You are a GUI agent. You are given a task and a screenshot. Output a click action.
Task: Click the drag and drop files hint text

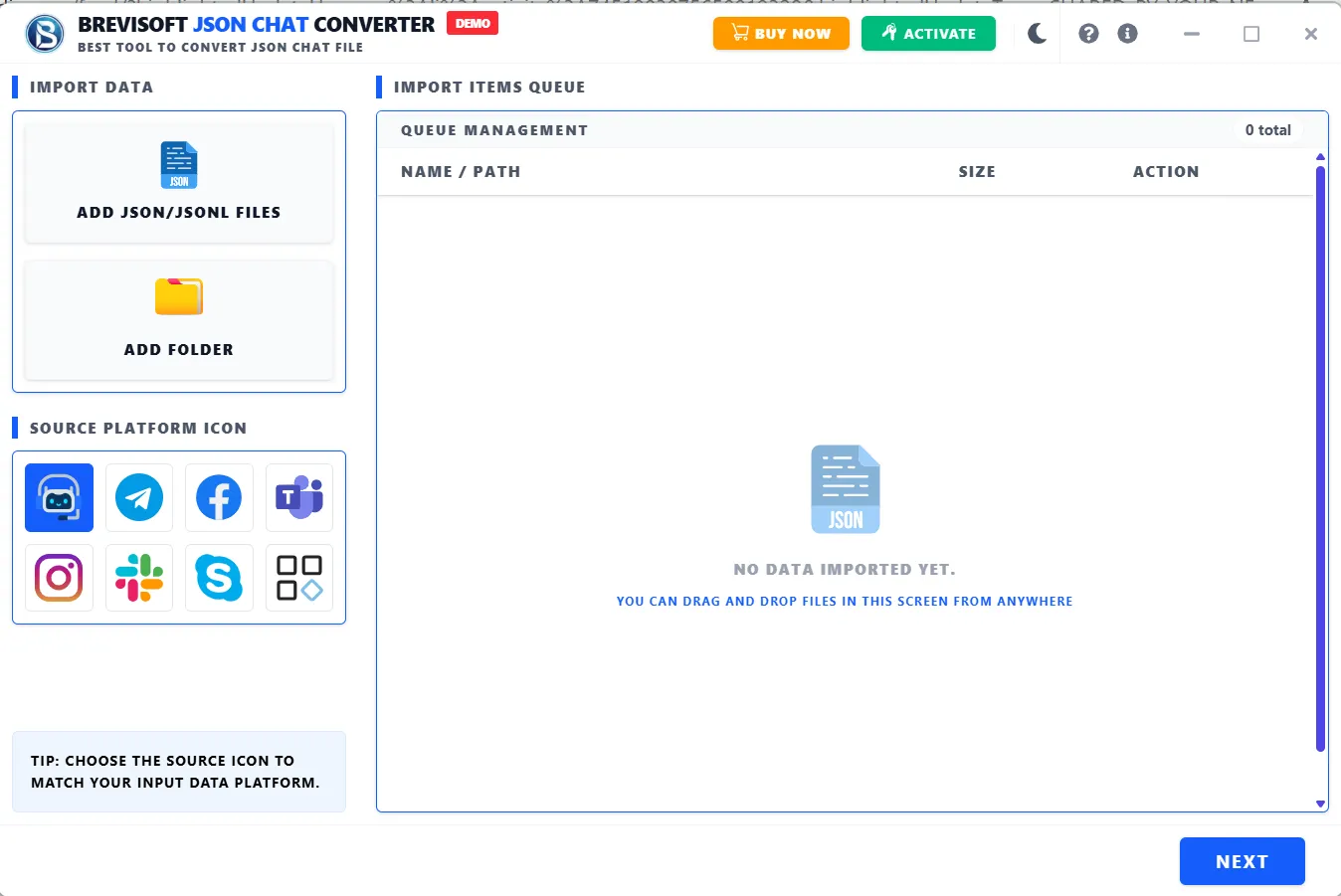[x=845, y=602]
